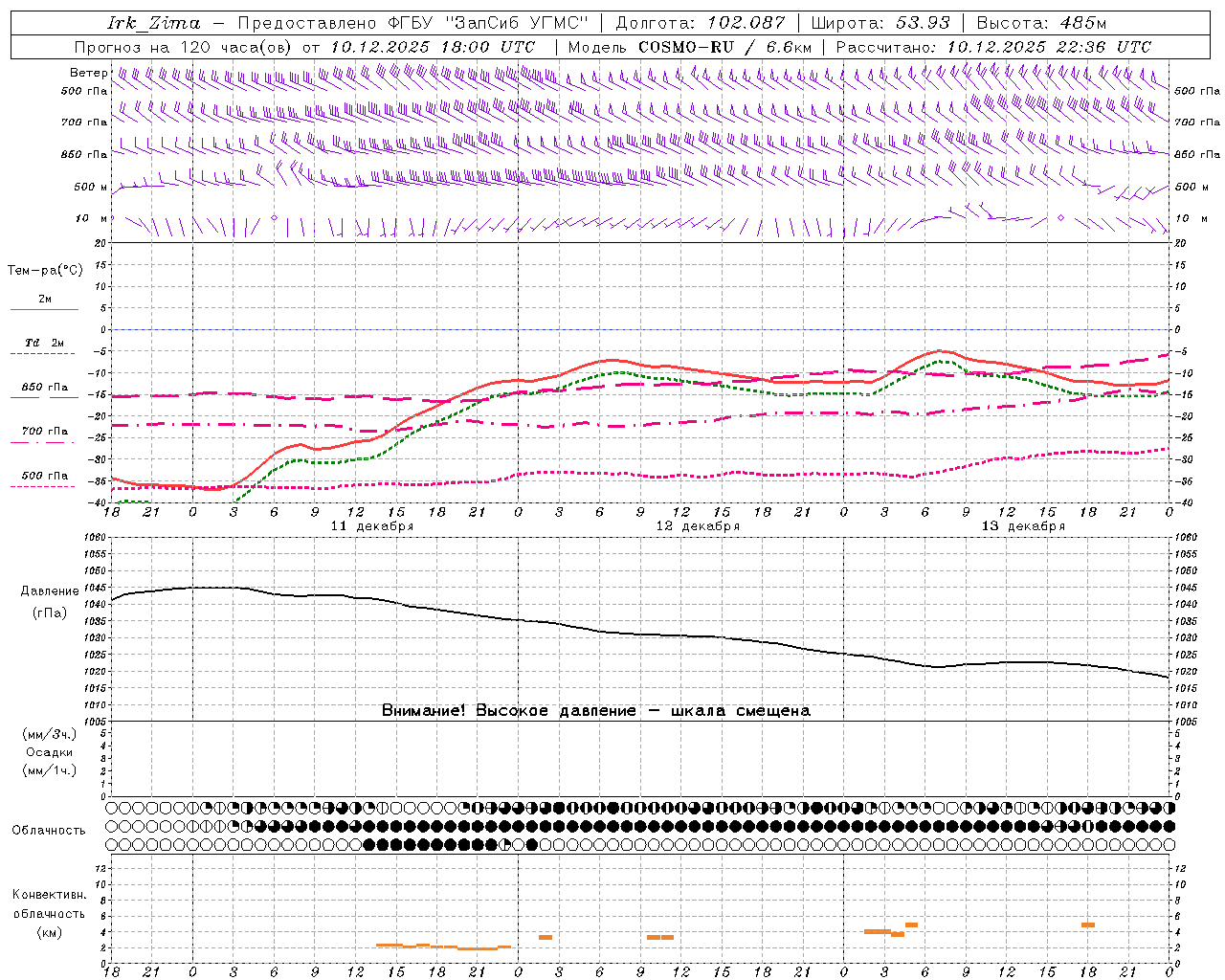Click the 1005 value on right pressure axis

pyautogui.click(x=1186, y=721)
